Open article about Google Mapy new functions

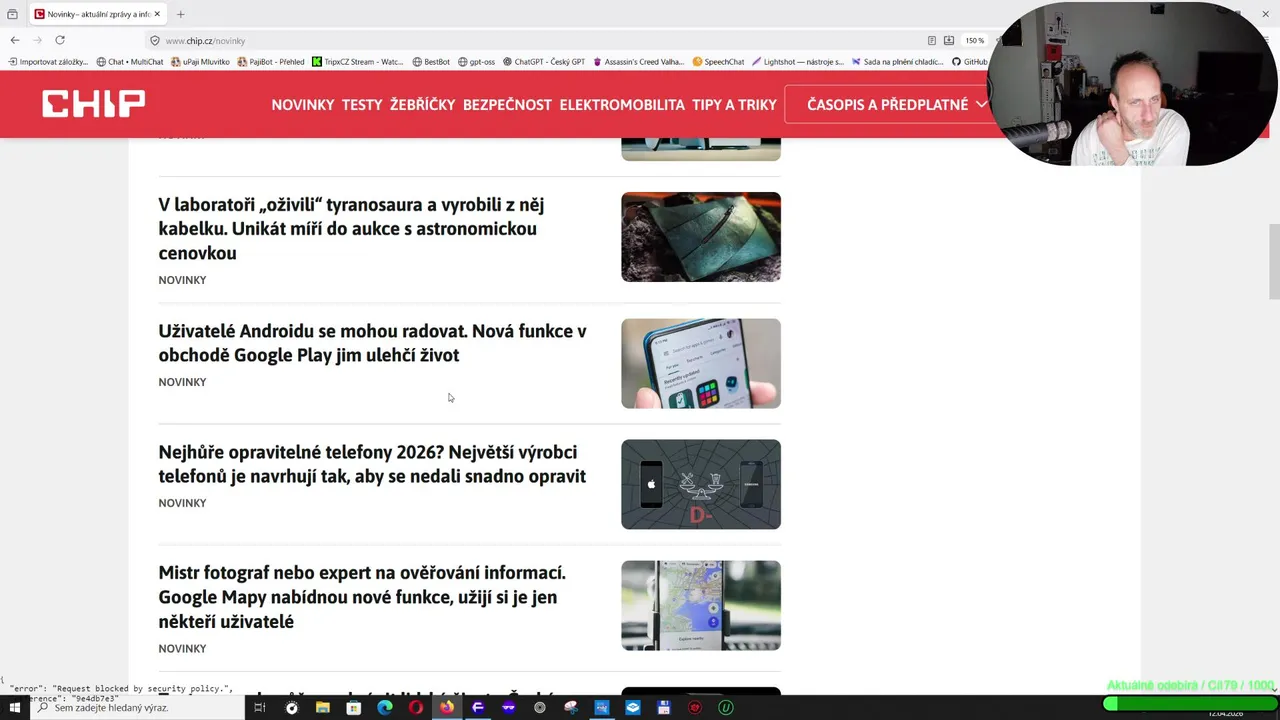coord(362,597)
